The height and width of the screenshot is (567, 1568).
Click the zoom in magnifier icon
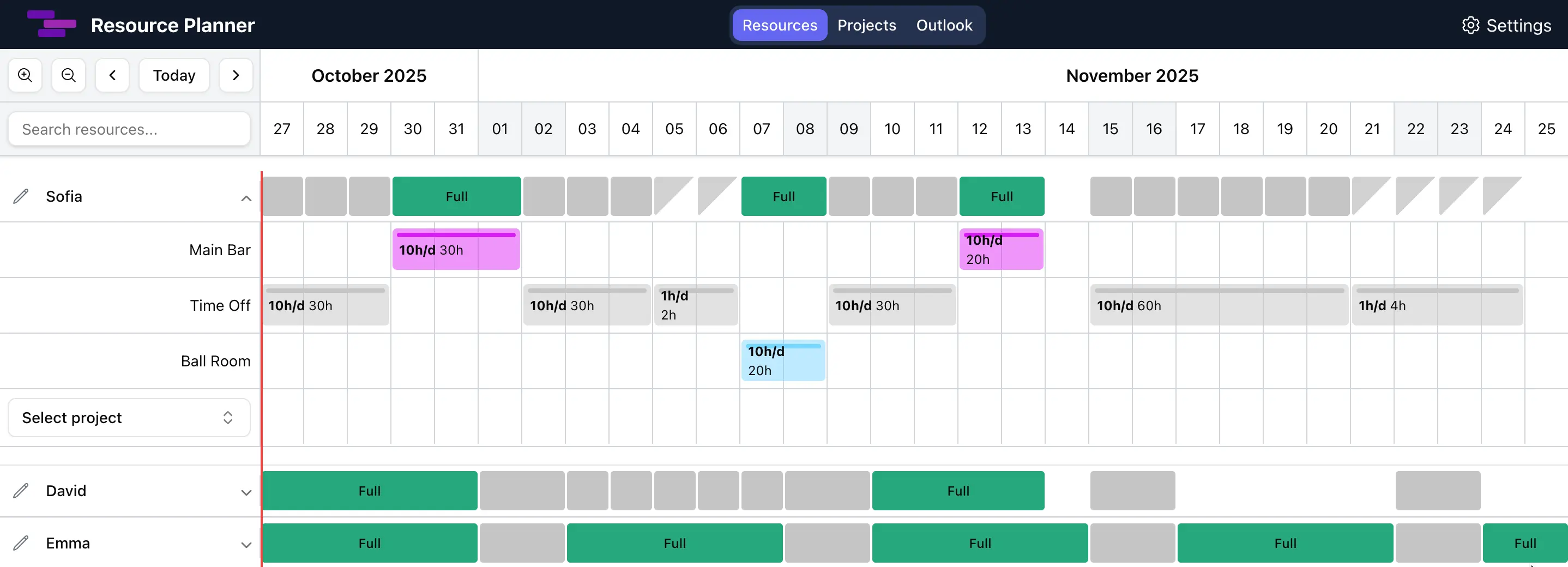coord(25,75)
